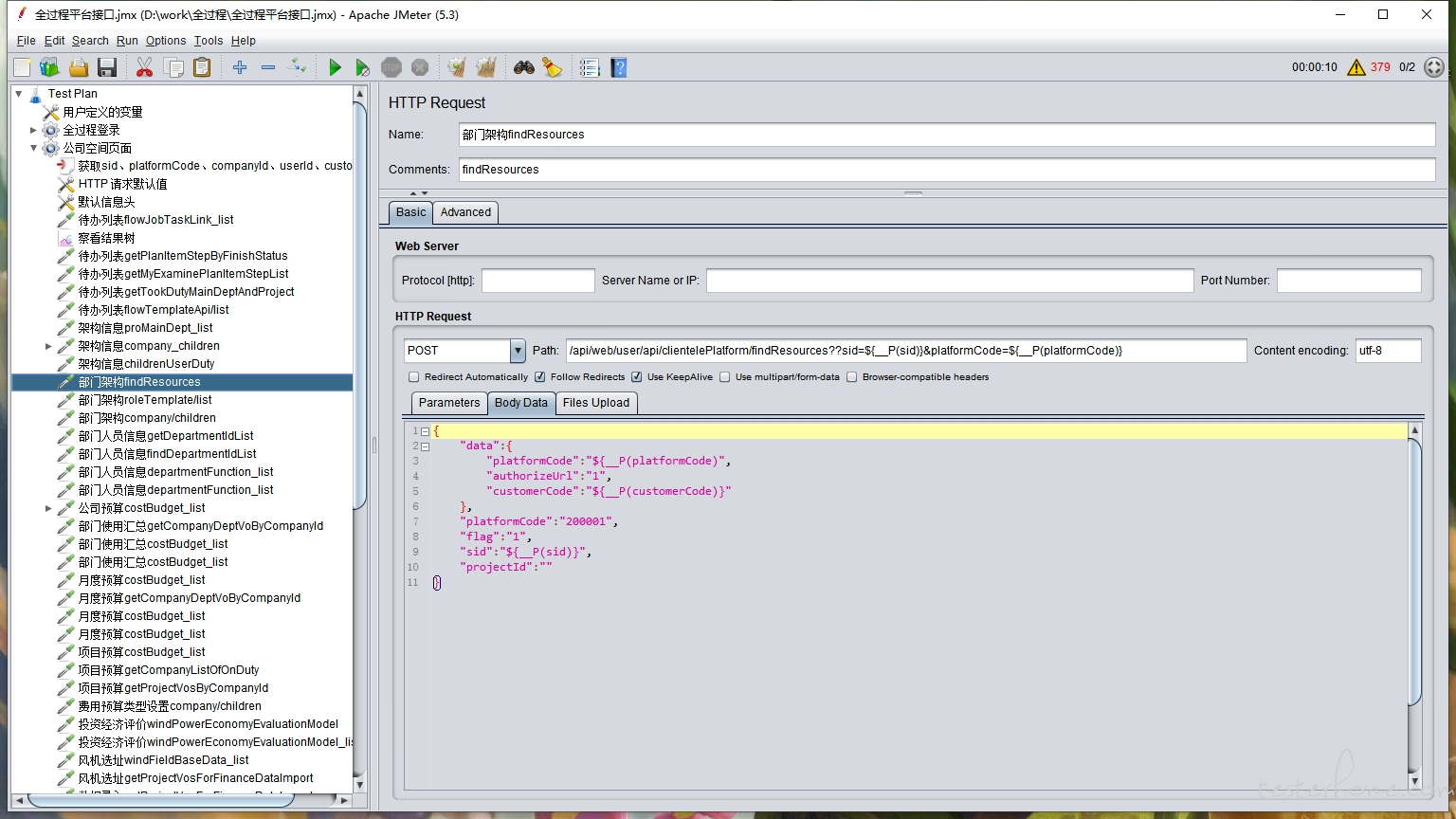Collapse the 公司空间页面 thread group
1456x819 pixels.
click(x=34, y=148)
